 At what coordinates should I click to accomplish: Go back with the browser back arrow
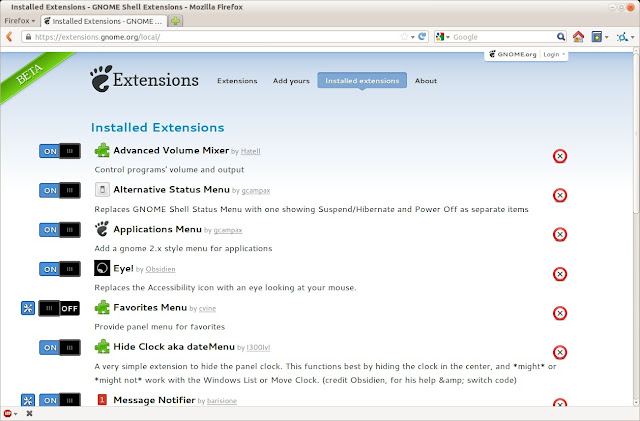coord(9,37)
